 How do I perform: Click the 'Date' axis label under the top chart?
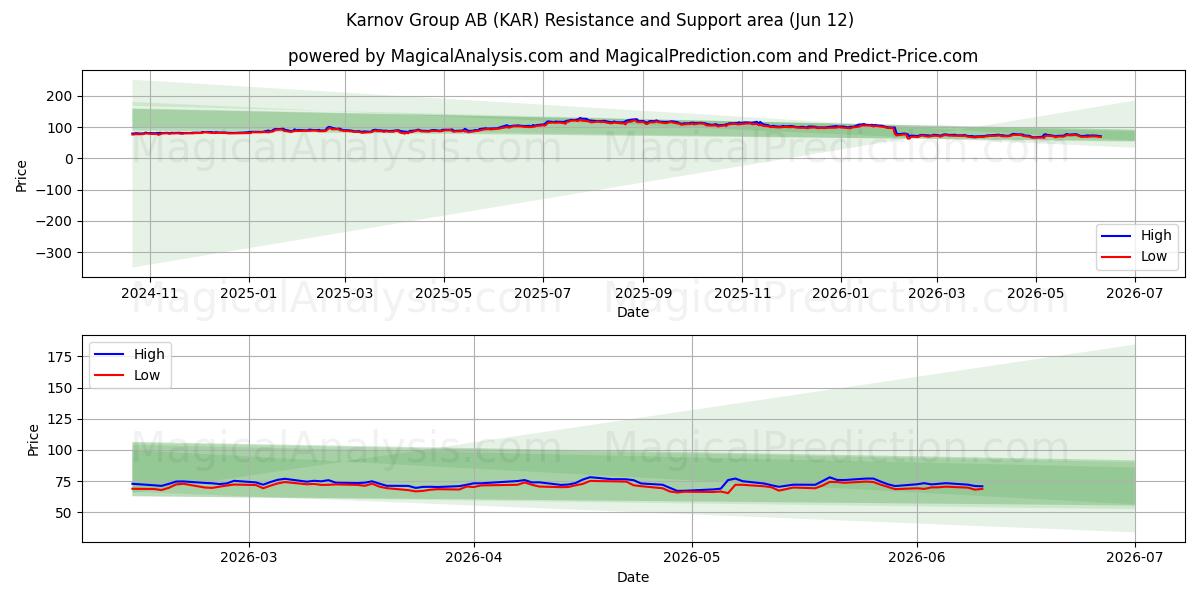point(633,313)
